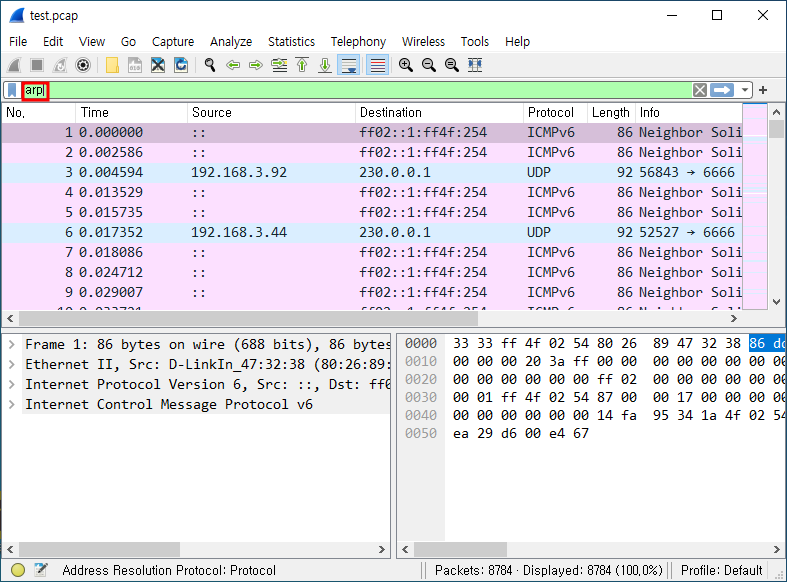Viewport: 787px width, 582px height.
Task: Open the Wireless menu
Action: [x=423, y=42]
